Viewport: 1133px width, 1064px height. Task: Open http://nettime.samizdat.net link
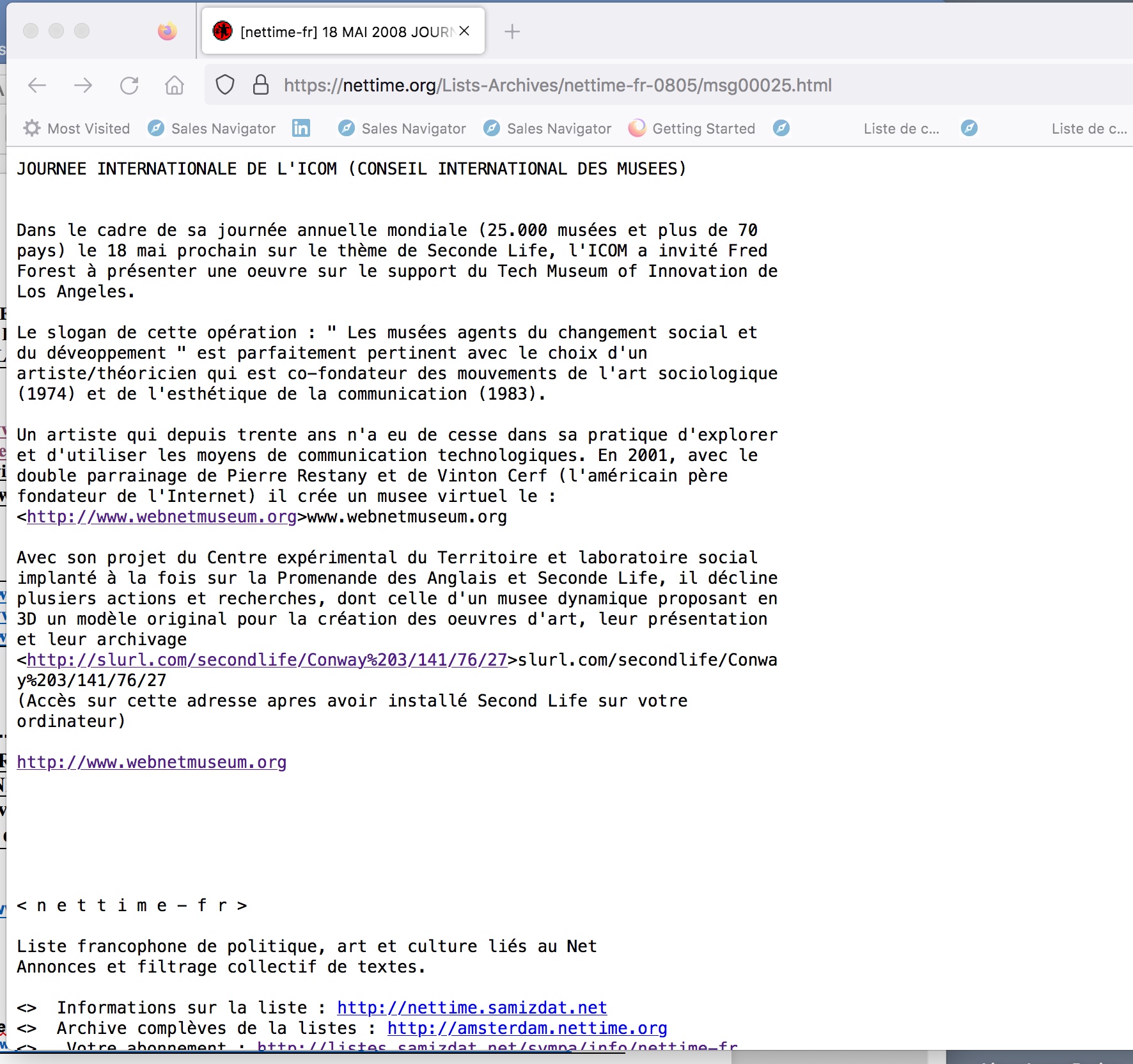pos(472,1008)
